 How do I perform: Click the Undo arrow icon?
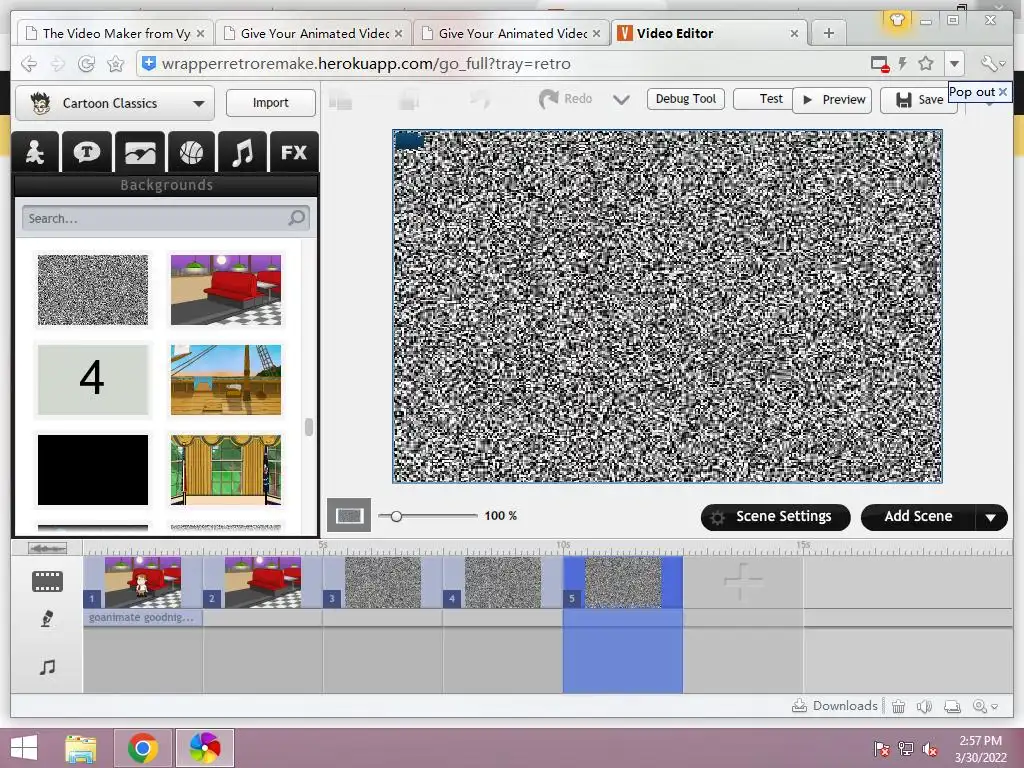[480, 100]
